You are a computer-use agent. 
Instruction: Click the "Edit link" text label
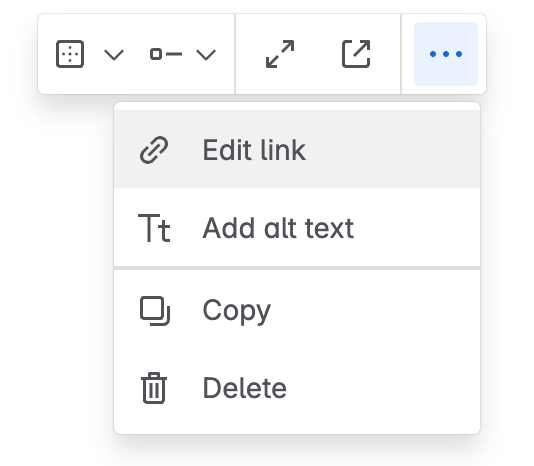click(254, 150)
